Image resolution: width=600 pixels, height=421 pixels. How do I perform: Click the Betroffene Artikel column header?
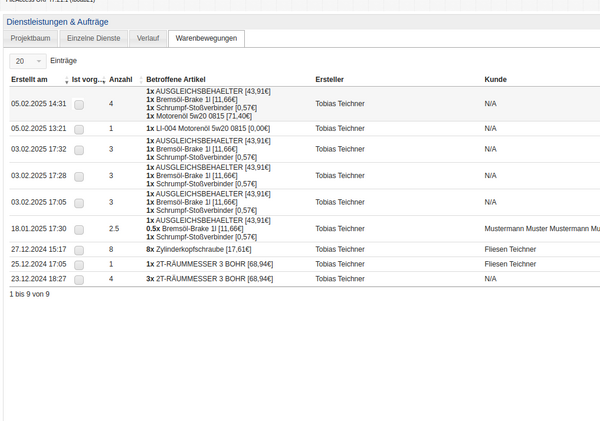(178, 79)
